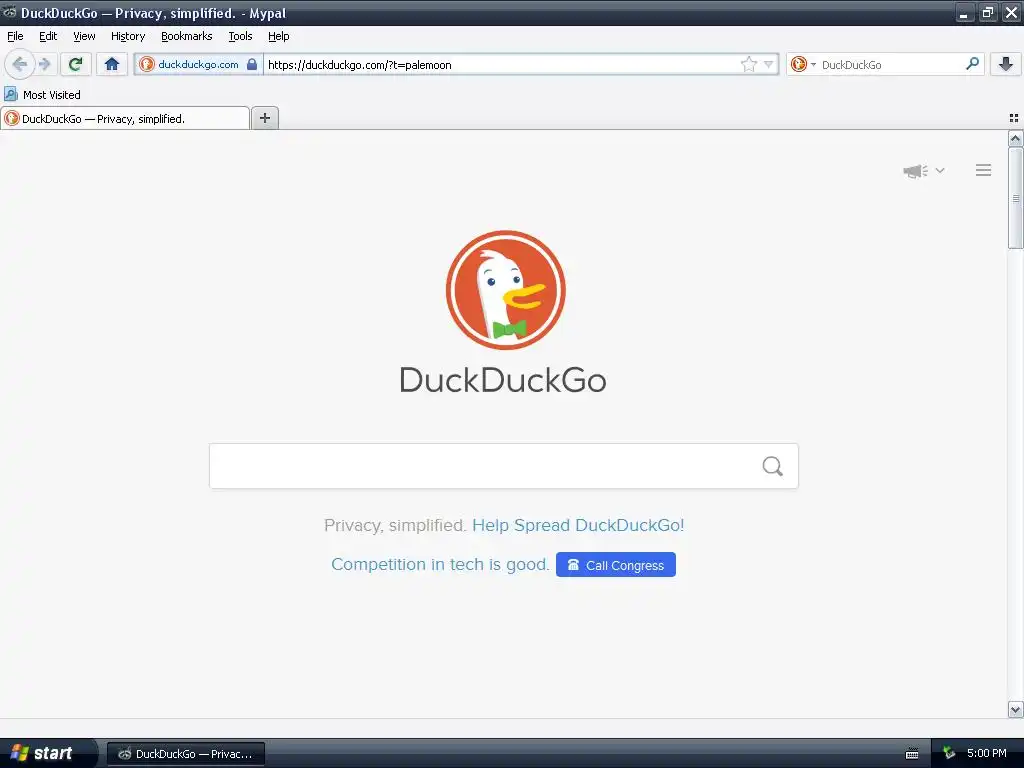Focus the DuckDuckGo toolbar search box
This screenshot has width=1024, height=768.
point(888,65)
